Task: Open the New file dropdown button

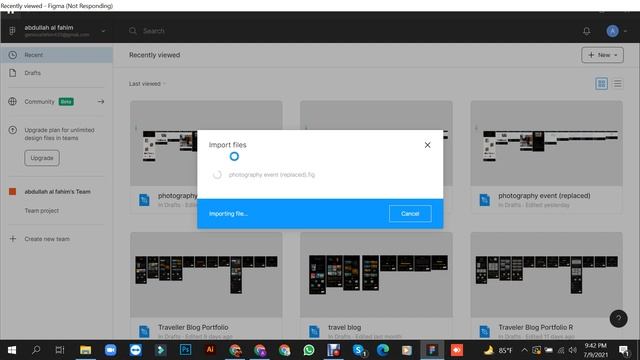Action: [602, 55]
